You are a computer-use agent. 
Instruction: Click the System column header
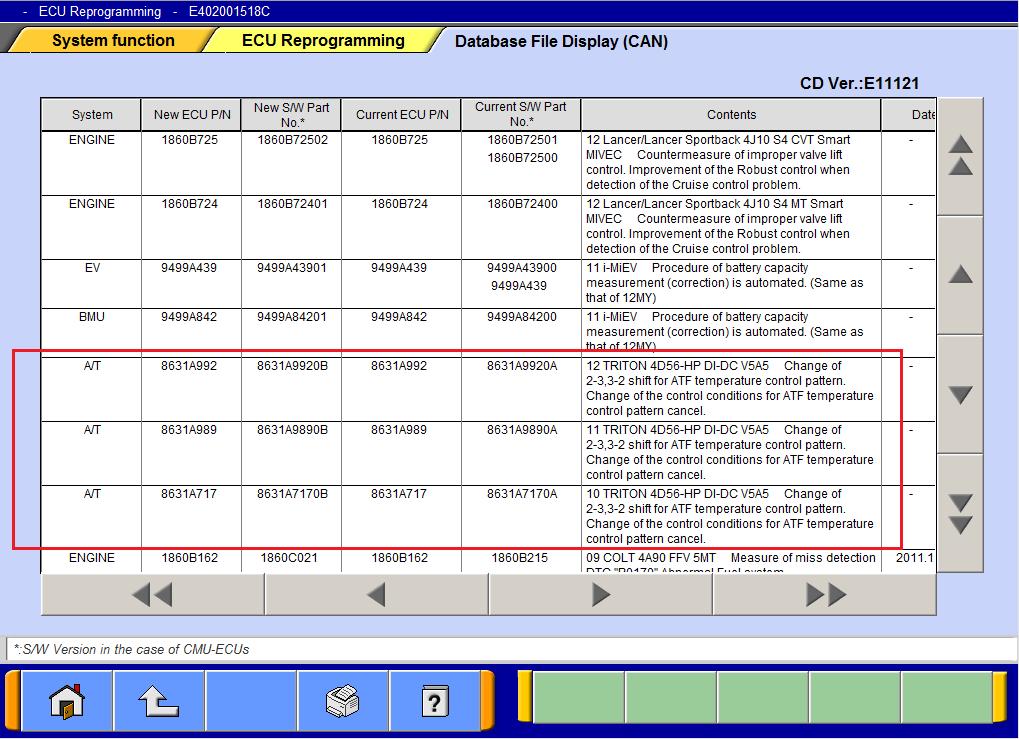(x=92, y=115)
